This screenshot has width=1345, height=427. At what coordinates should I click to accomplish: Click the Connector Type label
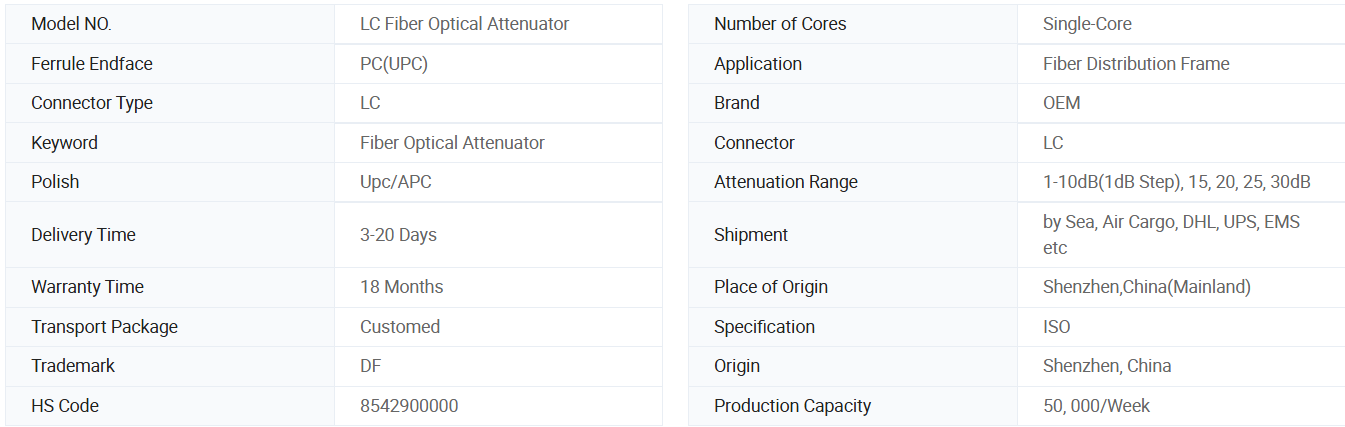[92, 103]
